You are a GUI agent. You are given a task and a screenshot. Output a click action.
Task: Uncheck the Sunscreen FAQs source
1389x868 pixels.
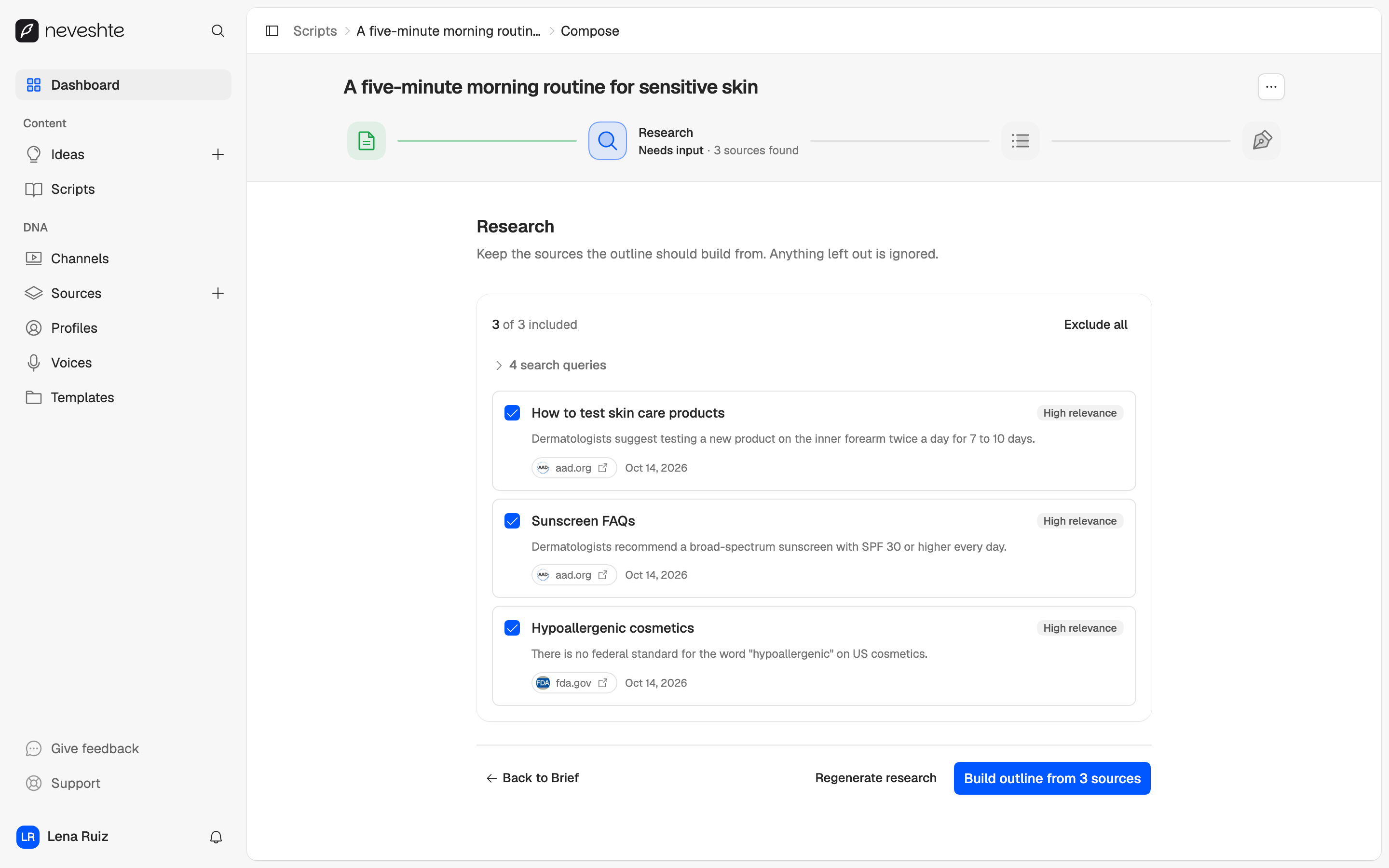pos(512,521)
